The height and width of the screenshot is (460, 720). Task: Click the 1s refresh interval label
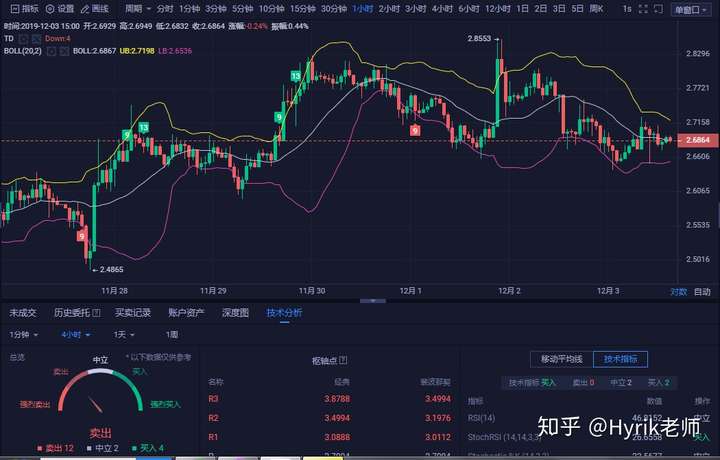(627, 9)
